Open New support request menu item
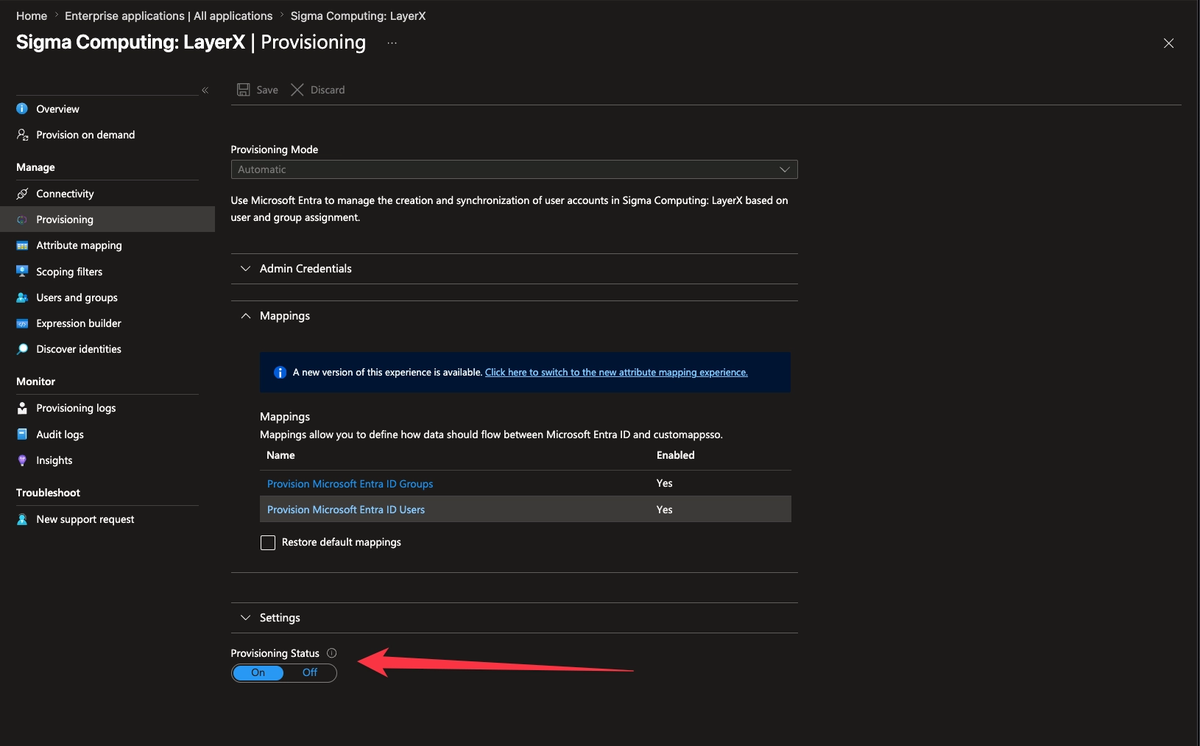 coord(85,520)
